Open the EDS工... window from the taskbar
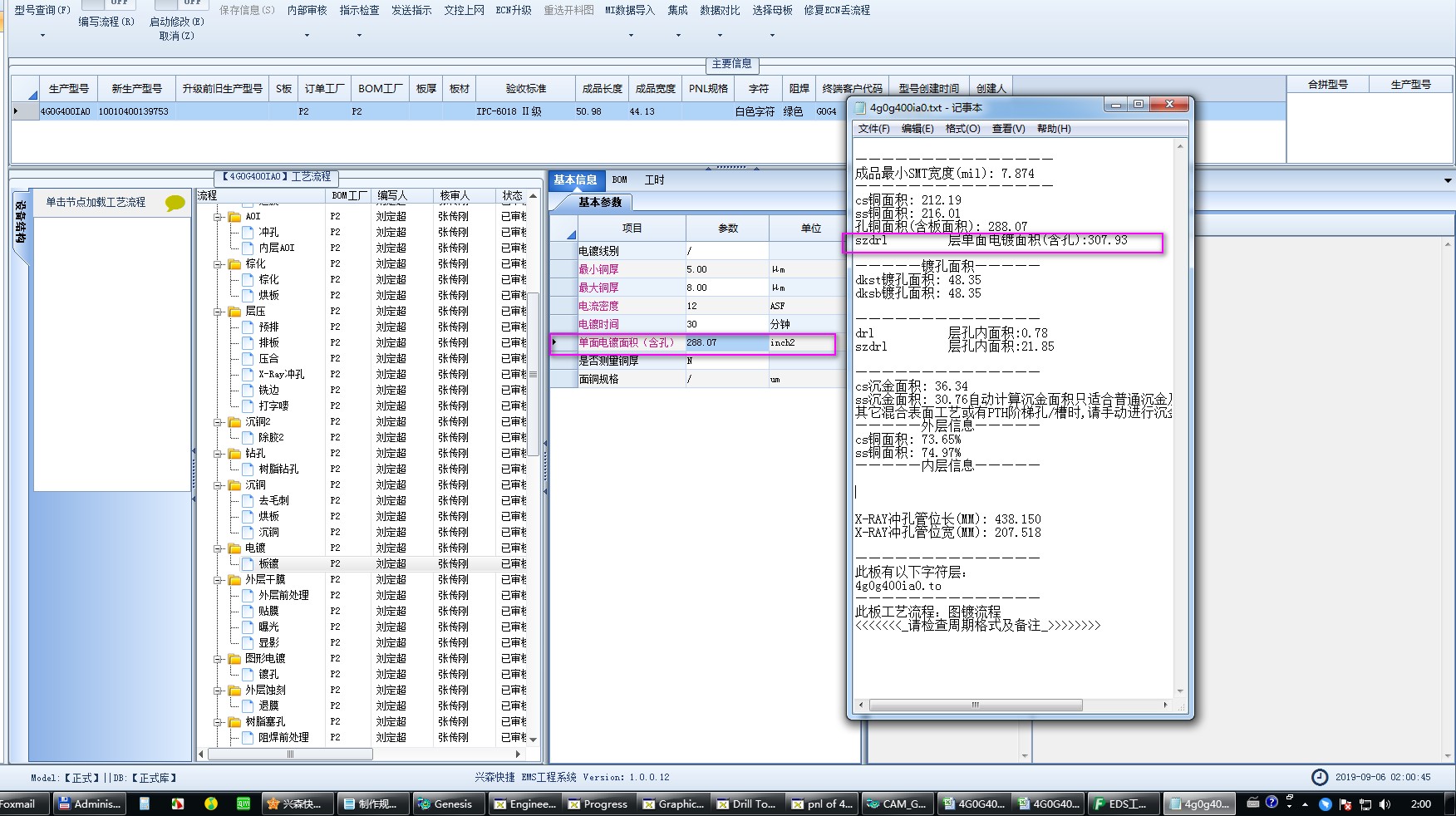This screenshot has height=816, width=1456. (x=1122, y=804)
